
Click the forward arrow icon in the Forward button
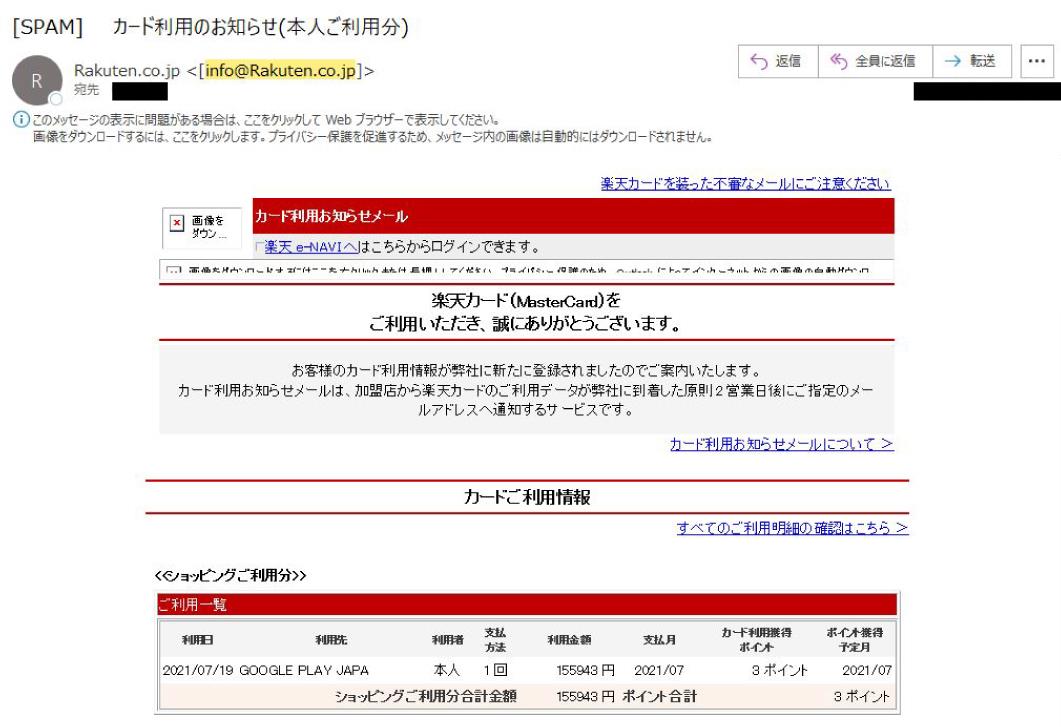953,62
